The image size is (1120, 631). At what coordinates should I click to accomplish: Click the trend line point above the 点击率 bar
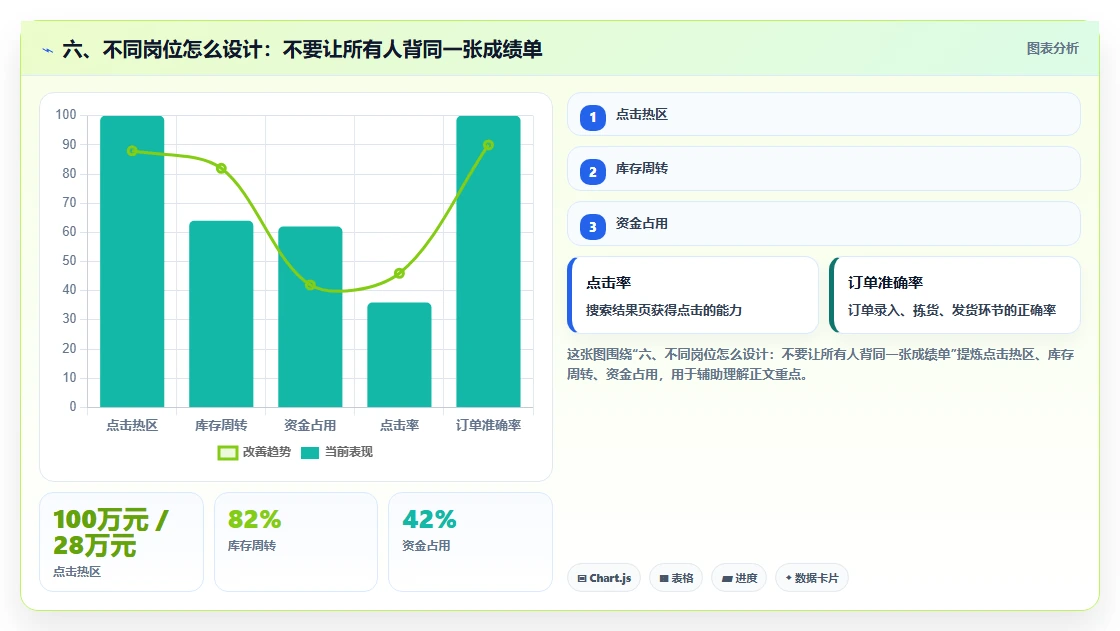point(399,273)
